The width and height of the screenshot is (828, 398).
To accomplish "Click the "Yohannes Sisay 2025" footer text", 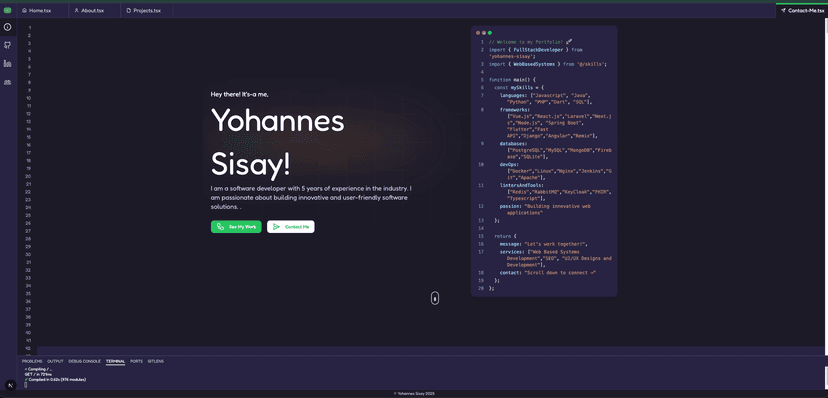I will tap(415, 393).
